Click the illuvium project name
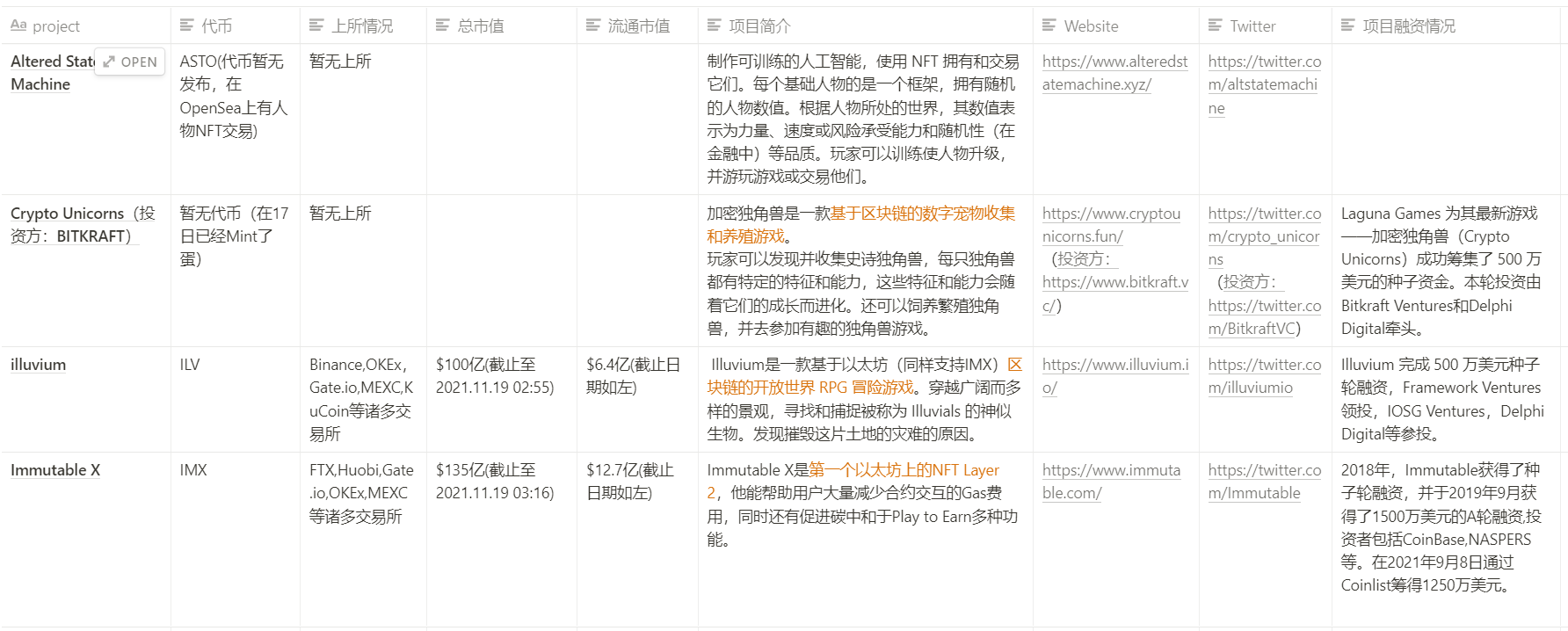Viewport: 1568px width, 631px height. [x=38, y=365]
